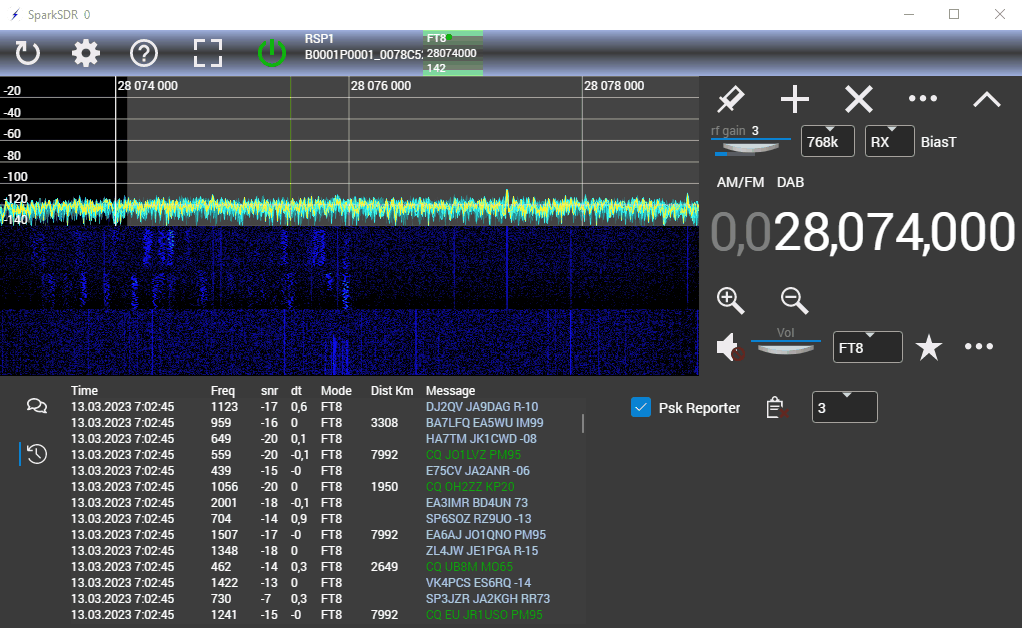The height and width of the screenshot is (628, 1022).
Task: Add a new receiver with plus icon
Action: (795, 99)
